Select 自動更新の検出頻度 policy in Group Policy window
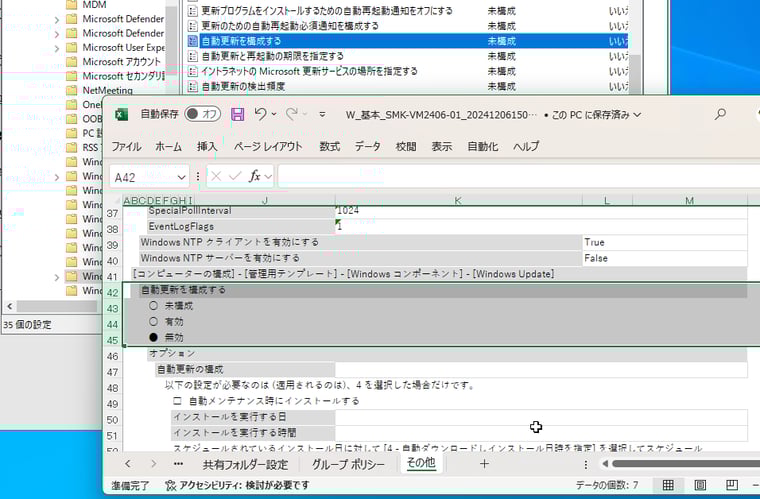This screenshot has height=499, width=760. [407, 87]
